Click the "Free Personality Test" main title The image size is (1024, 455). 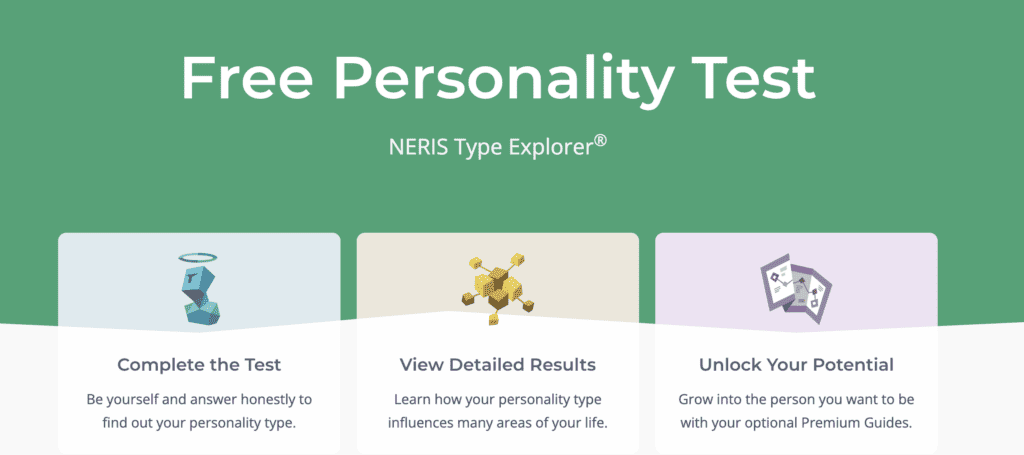tap(497, 77)
